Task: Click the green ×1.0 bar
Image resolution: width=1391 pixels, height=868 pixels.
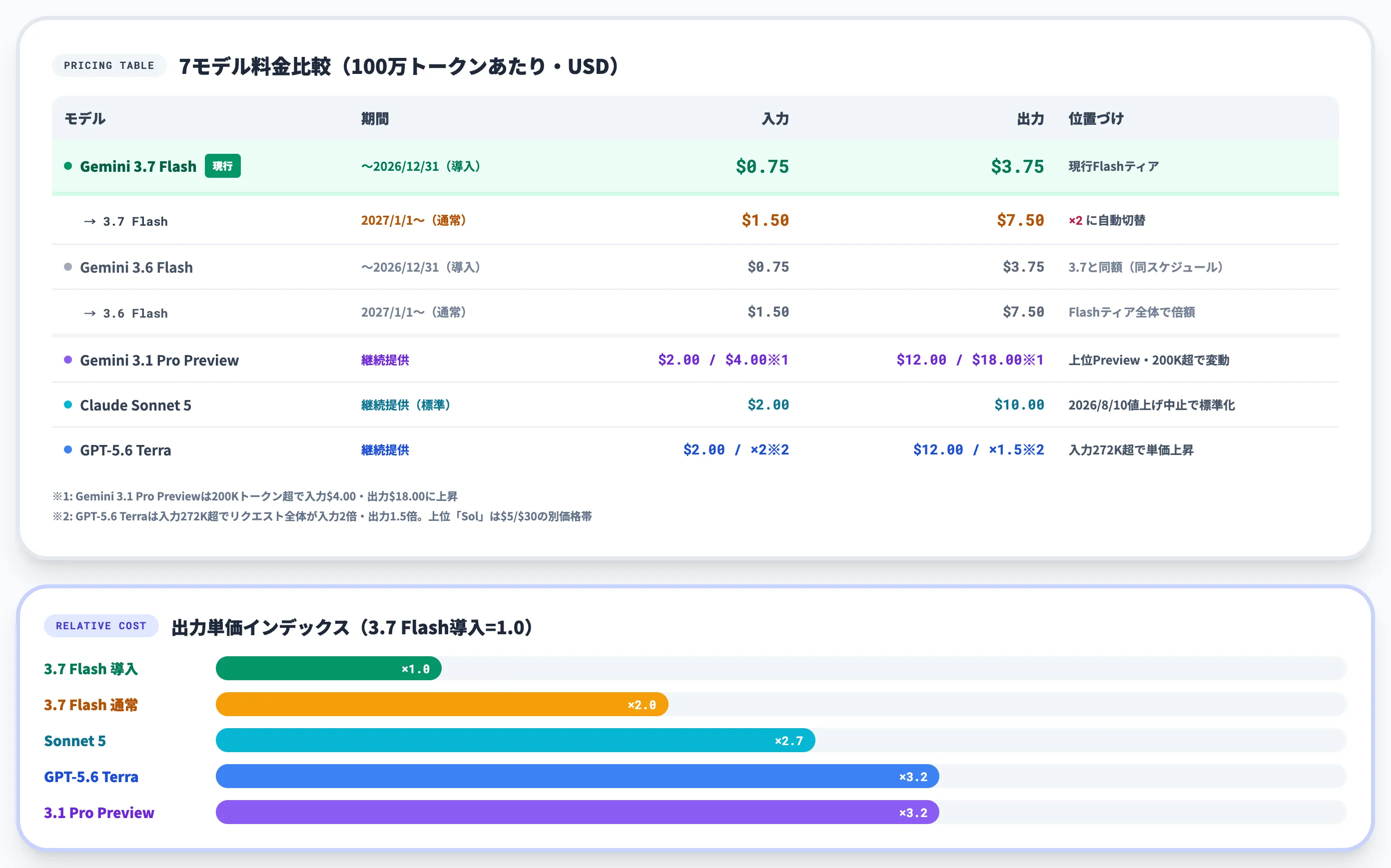Action: click(328, 668)
